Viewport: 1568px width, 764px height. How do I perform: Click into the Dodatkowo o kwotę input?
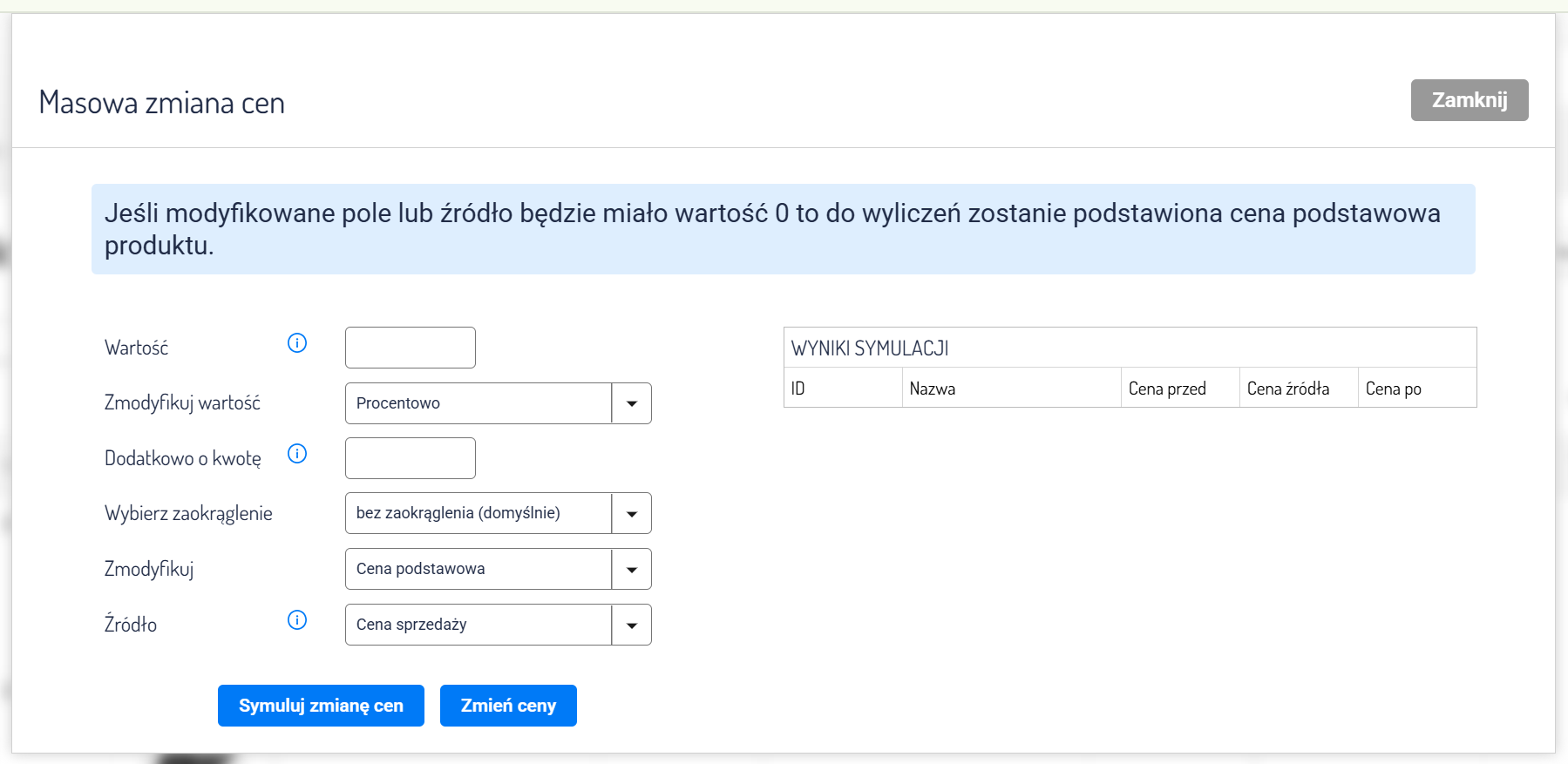pyautogui.click(x=411, y=458)
